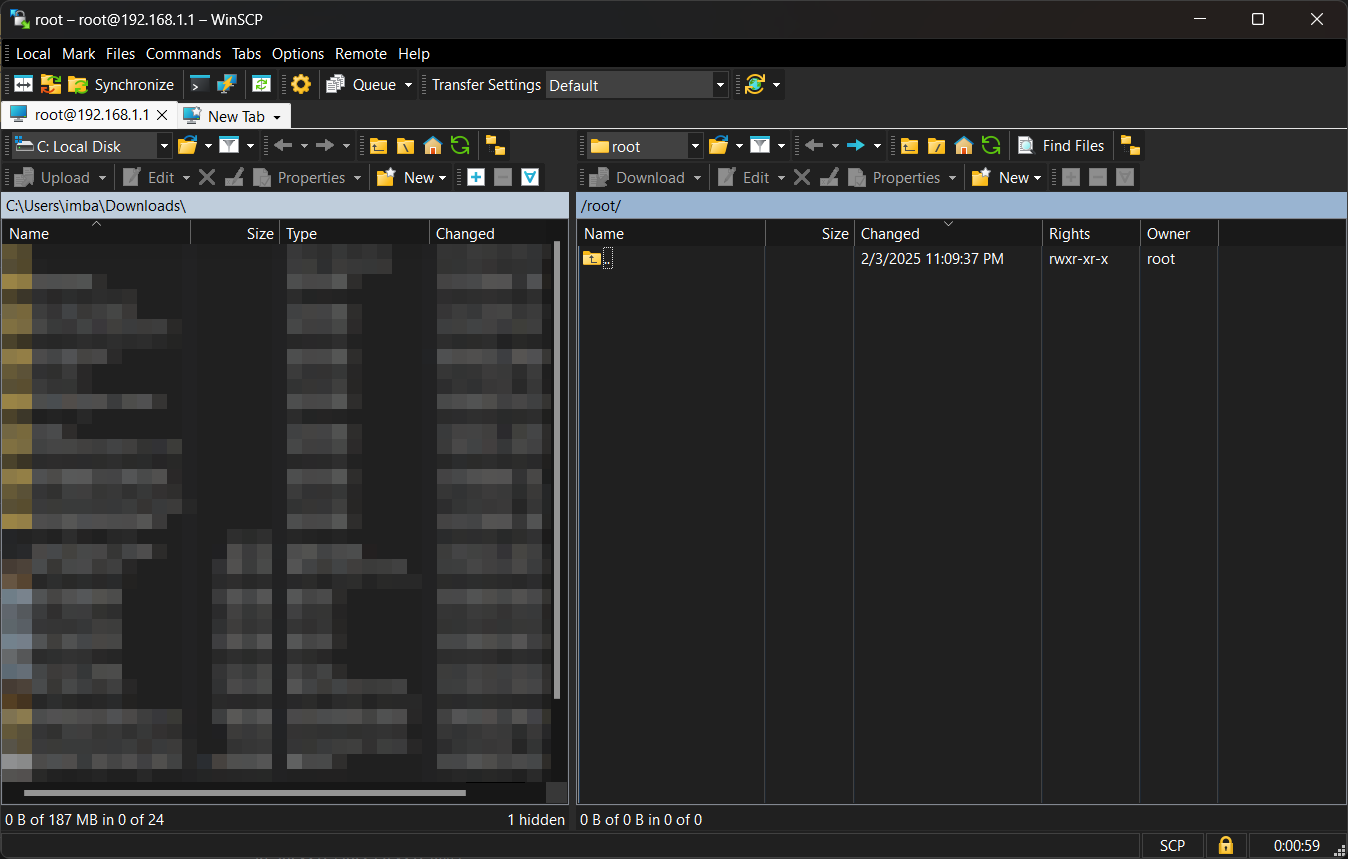Toggle the remote directory tree panel
This screenshot has width=1348, height=859.
pos(1130,146)
